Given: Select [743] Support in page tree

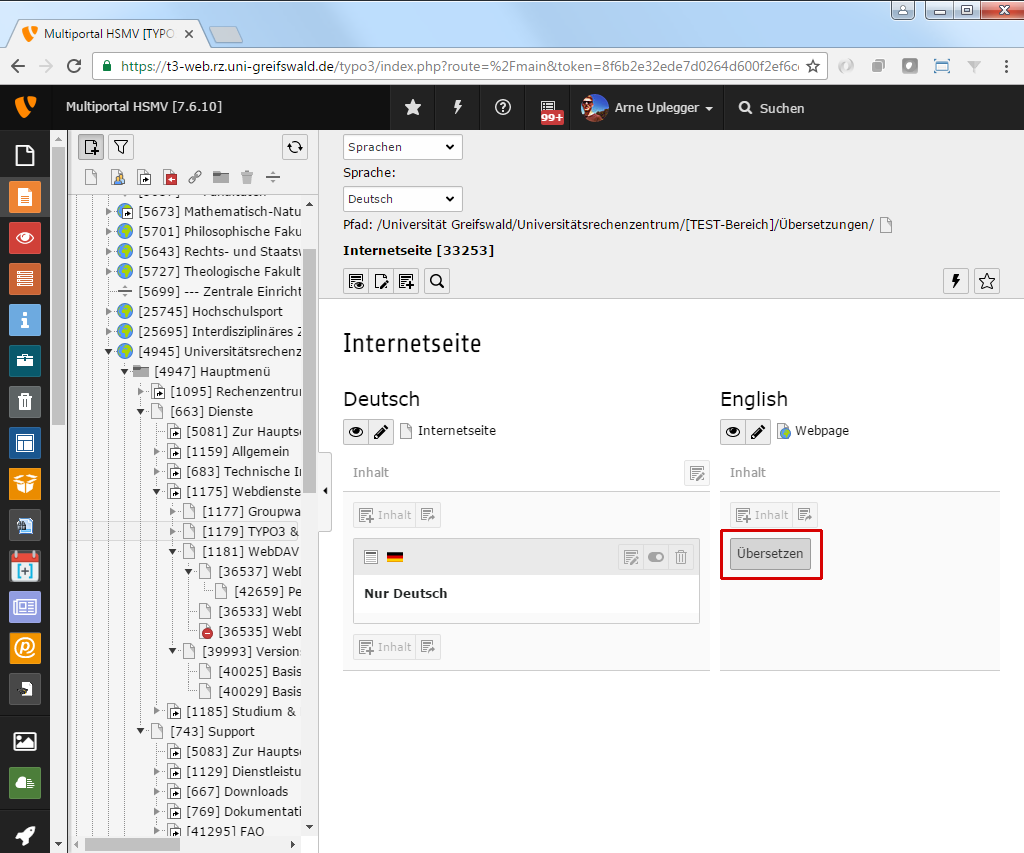Looking at the screenshot, I should pyautogui.click(x=212, y=731).
